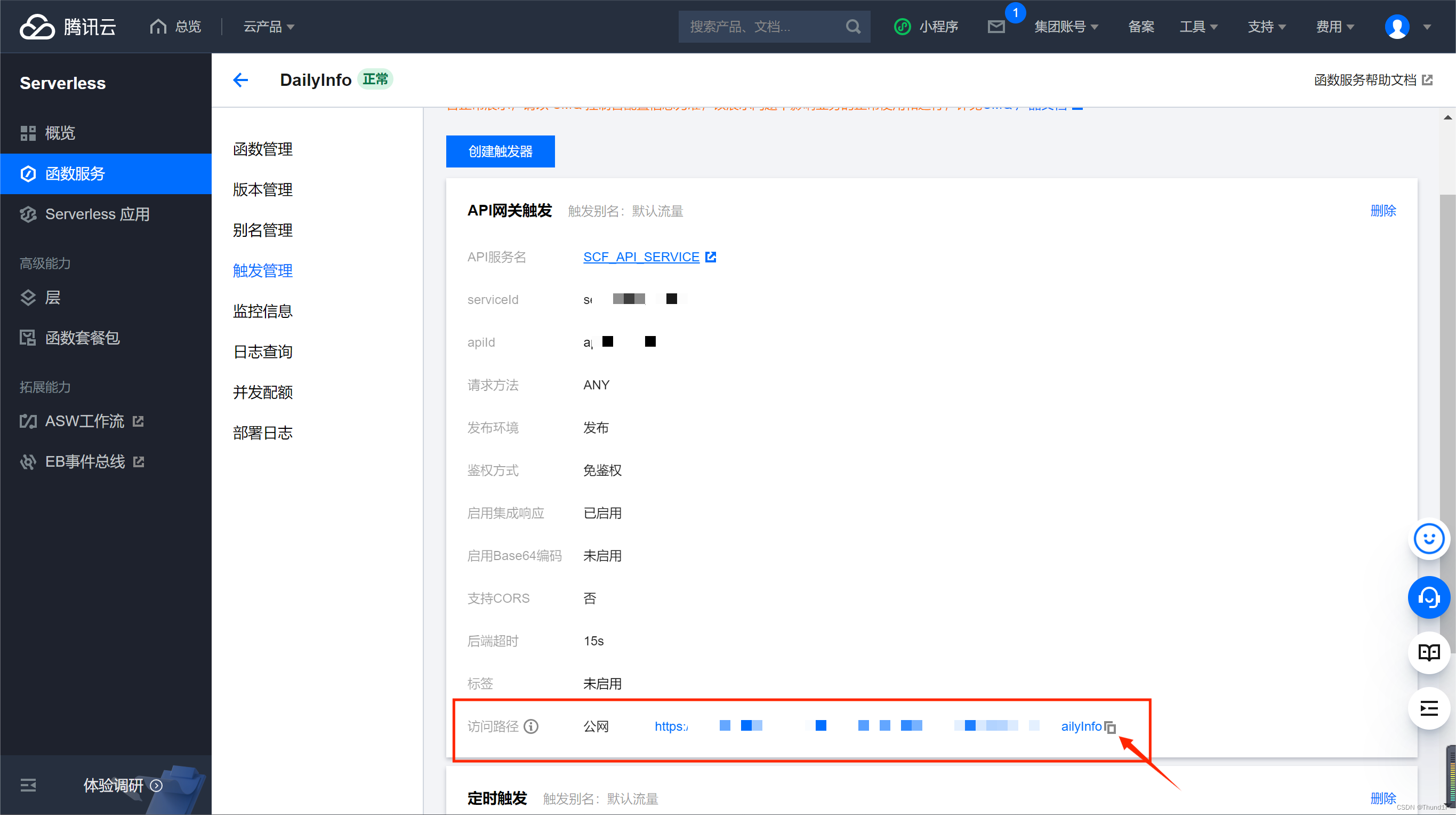The image size is (1456, 815).
Task: Expand the 集团账号 dropdown
Action: tap(1066, 27)
